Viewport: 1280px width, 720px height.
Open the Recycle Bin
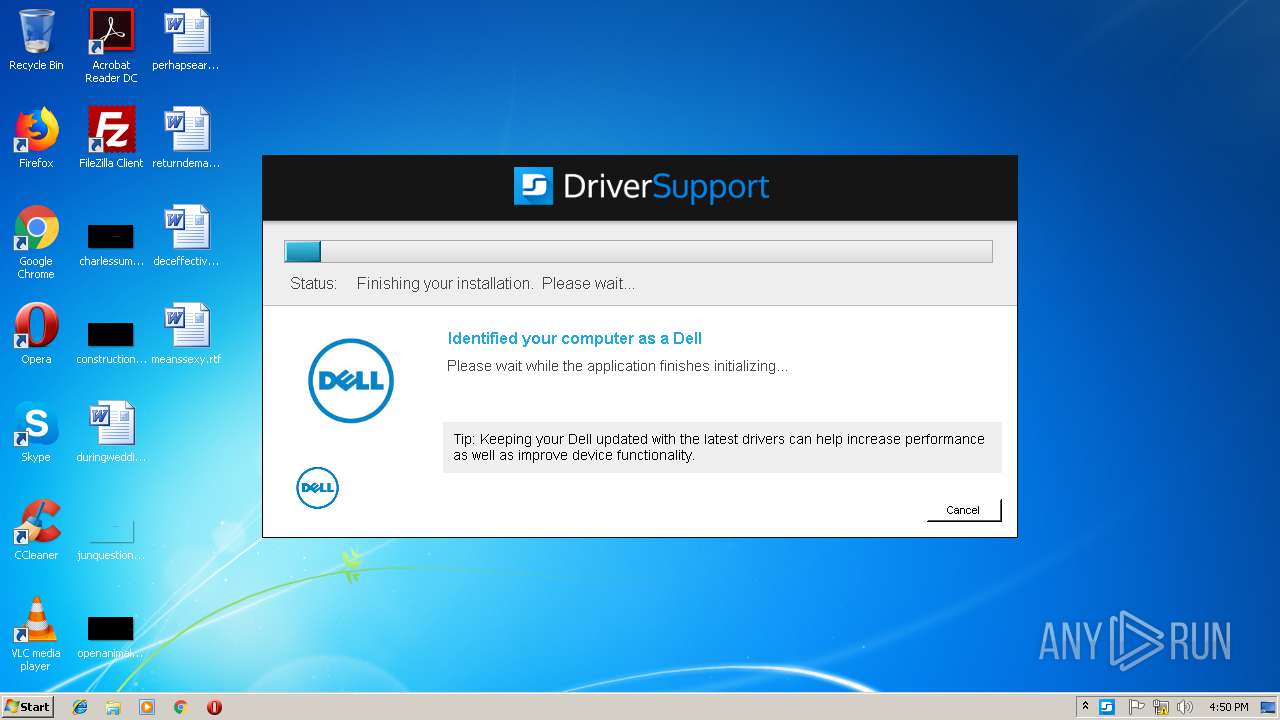[x=36, y=41]
